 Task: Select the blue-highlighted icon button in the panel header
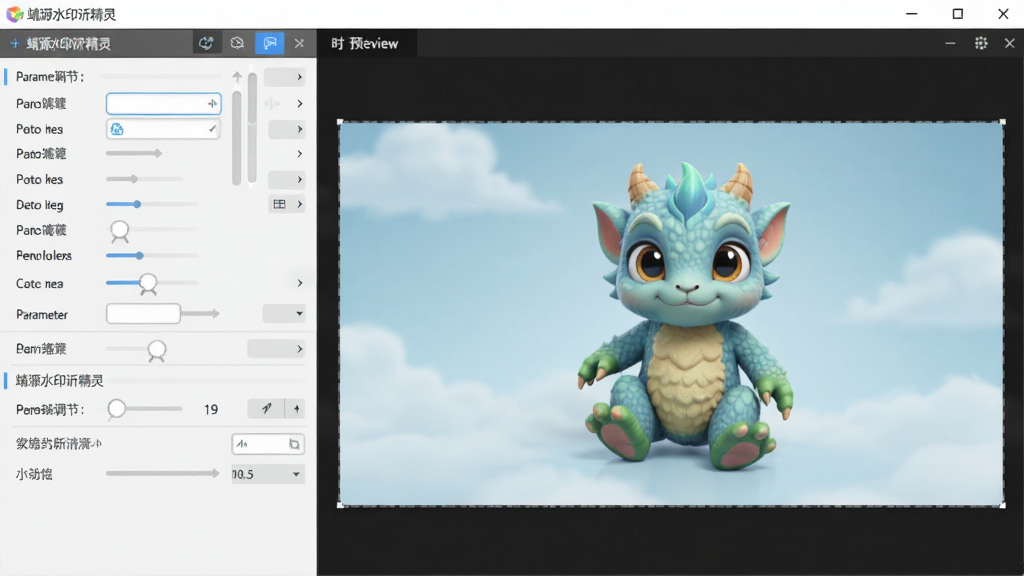tap(270, 44)
